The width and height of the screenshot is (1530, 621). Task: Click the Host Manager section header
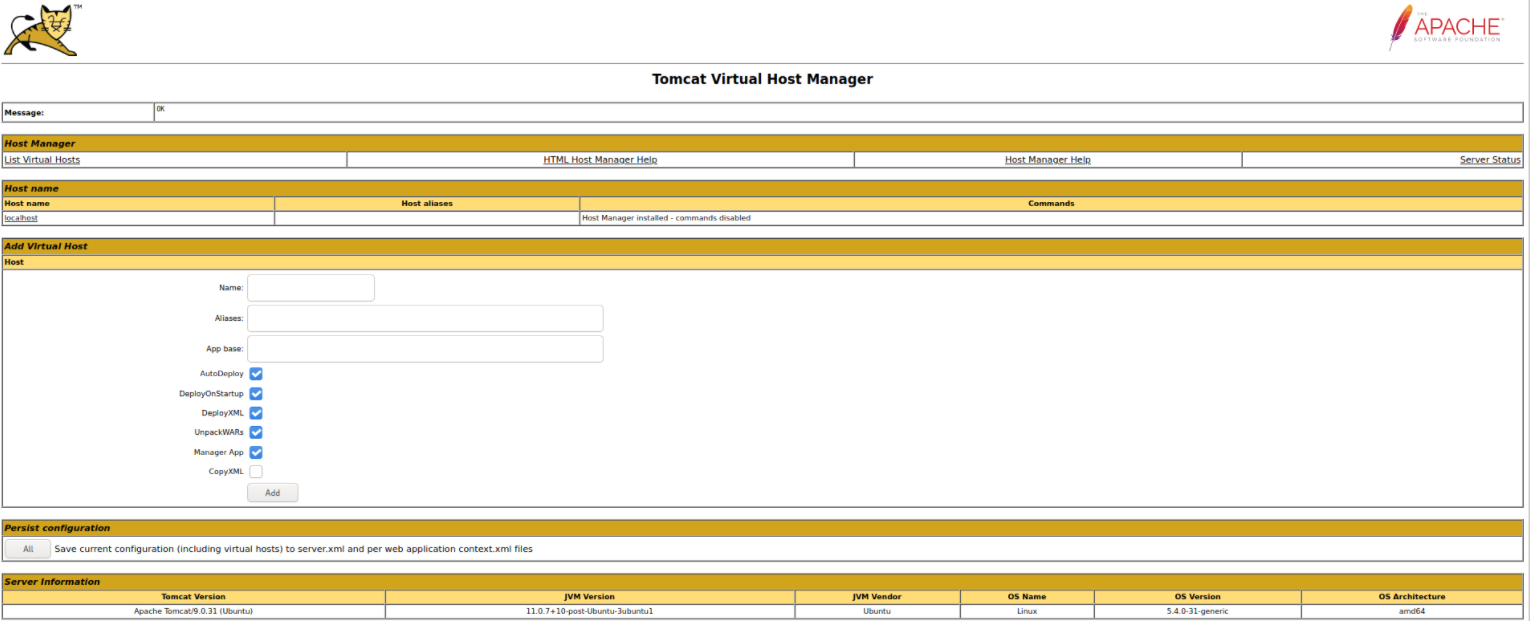click(762, 144)
